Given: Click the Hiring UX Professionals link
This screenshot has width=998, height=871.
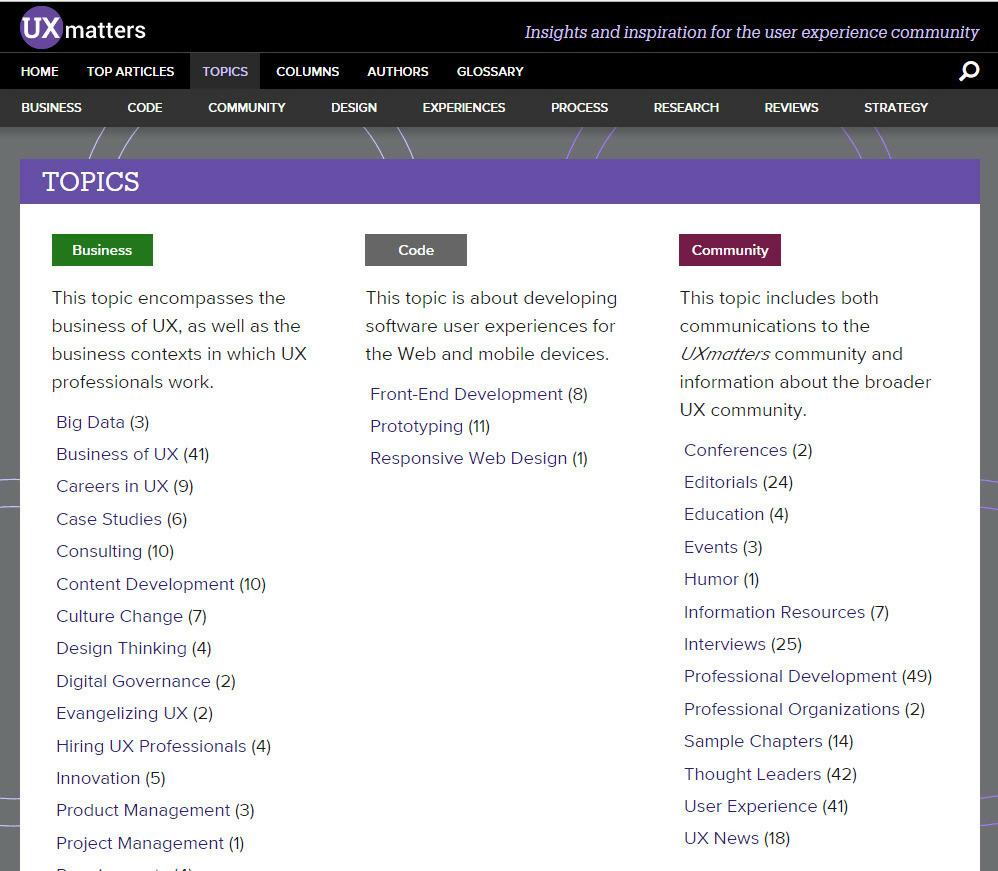Looking at the screenshot, I should click(x=151, y=746).
